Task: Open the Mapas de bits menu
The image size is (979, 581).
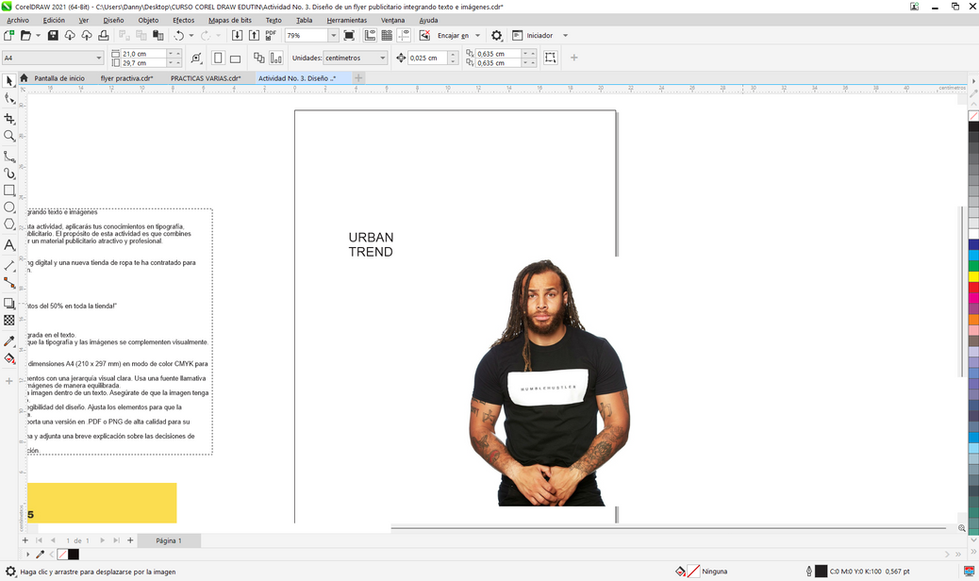Action: (230, 20)
